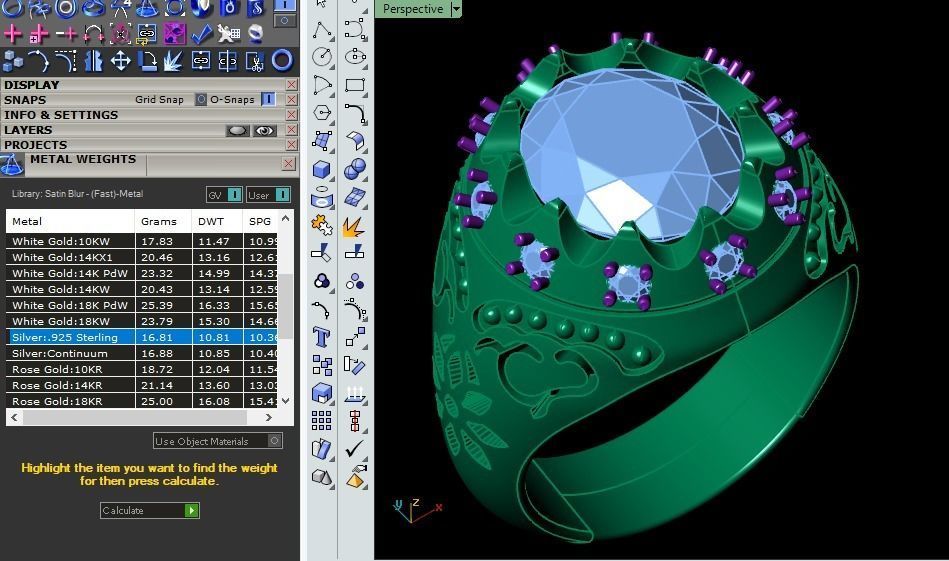Screen dimensions: 949x561
Task: Close the DISPLAY panel with red X
Action: 291,85
